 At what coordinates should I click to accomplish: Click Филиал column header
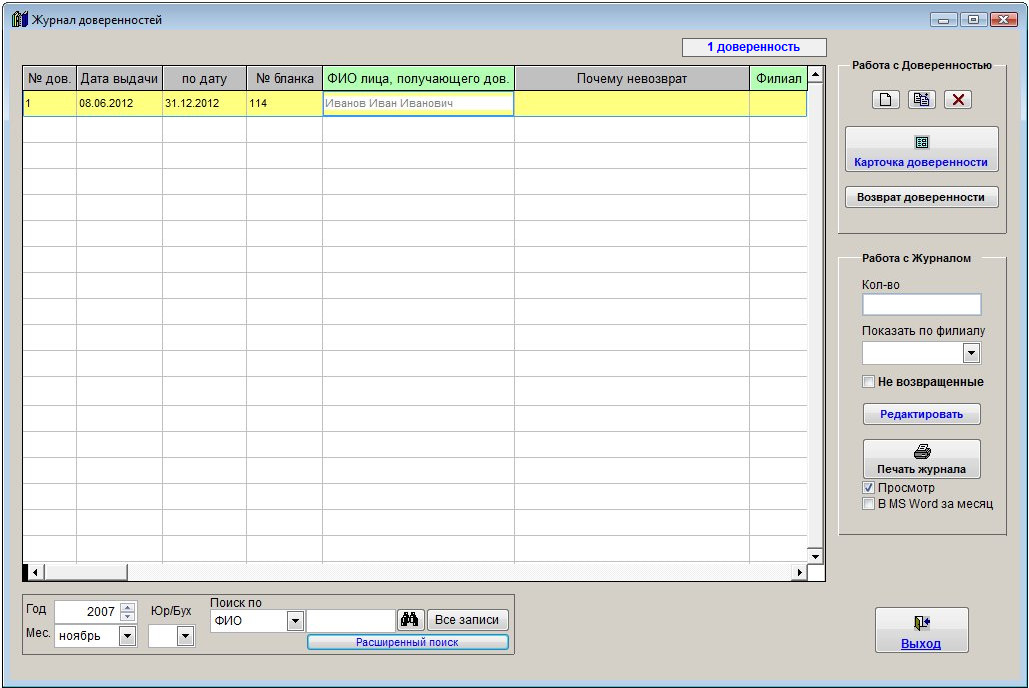coord(778,79)
